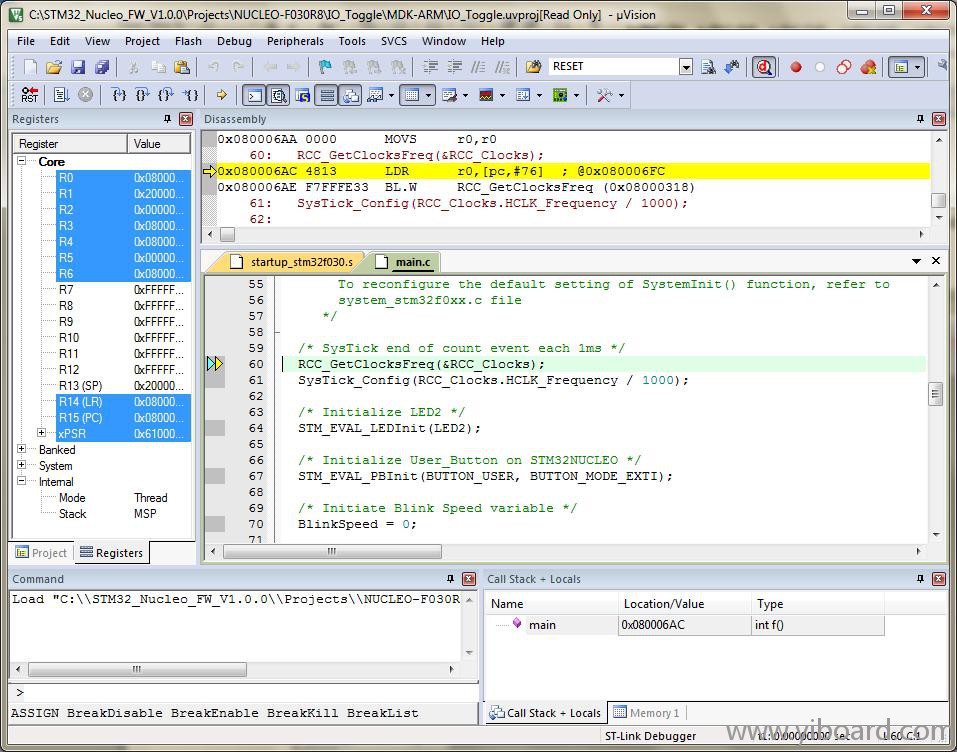
Task: Create a new file from the toolbar
Action: click(x=30, y=67)
